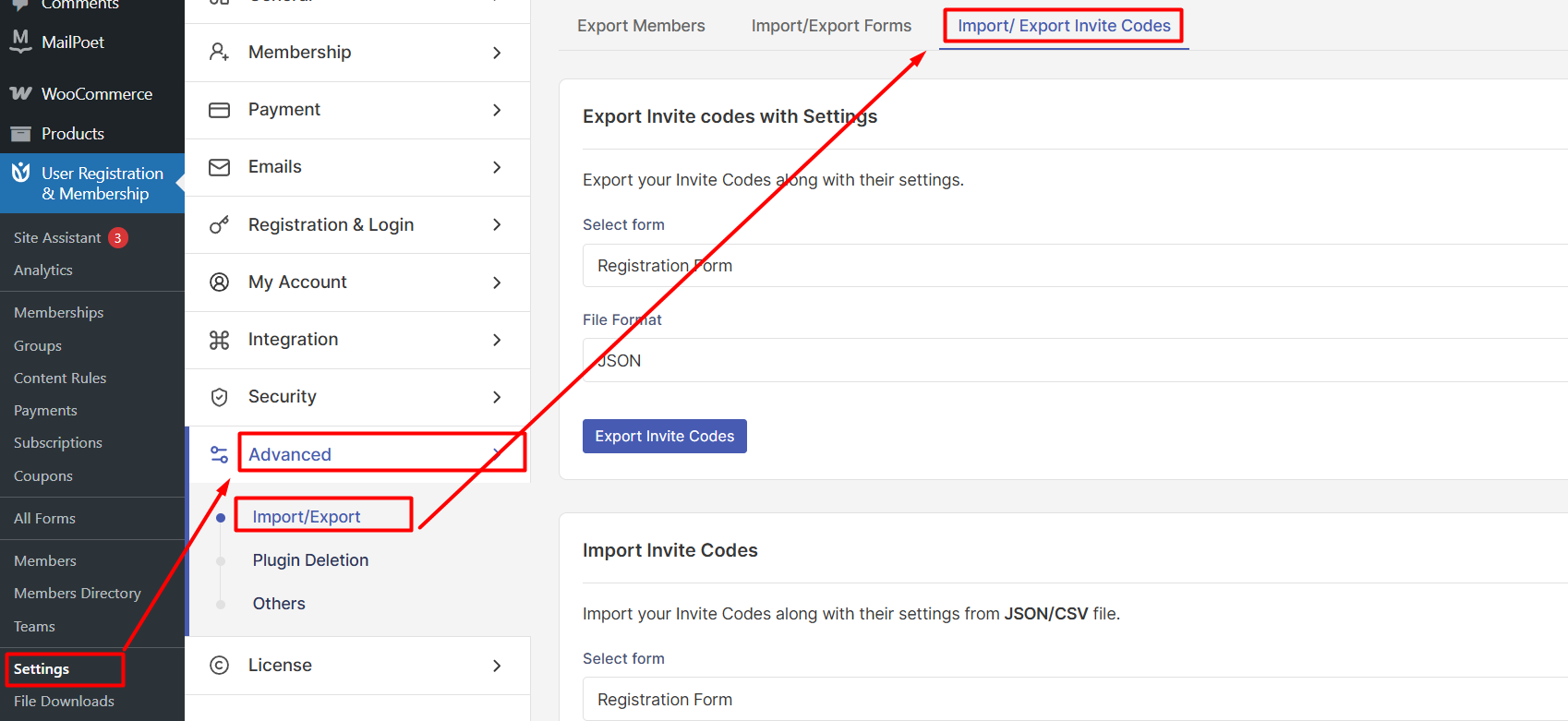This screenshot has height=721, width=1568.
Task: Open Subscriptions in the sidebar
Action: [58, 442]
